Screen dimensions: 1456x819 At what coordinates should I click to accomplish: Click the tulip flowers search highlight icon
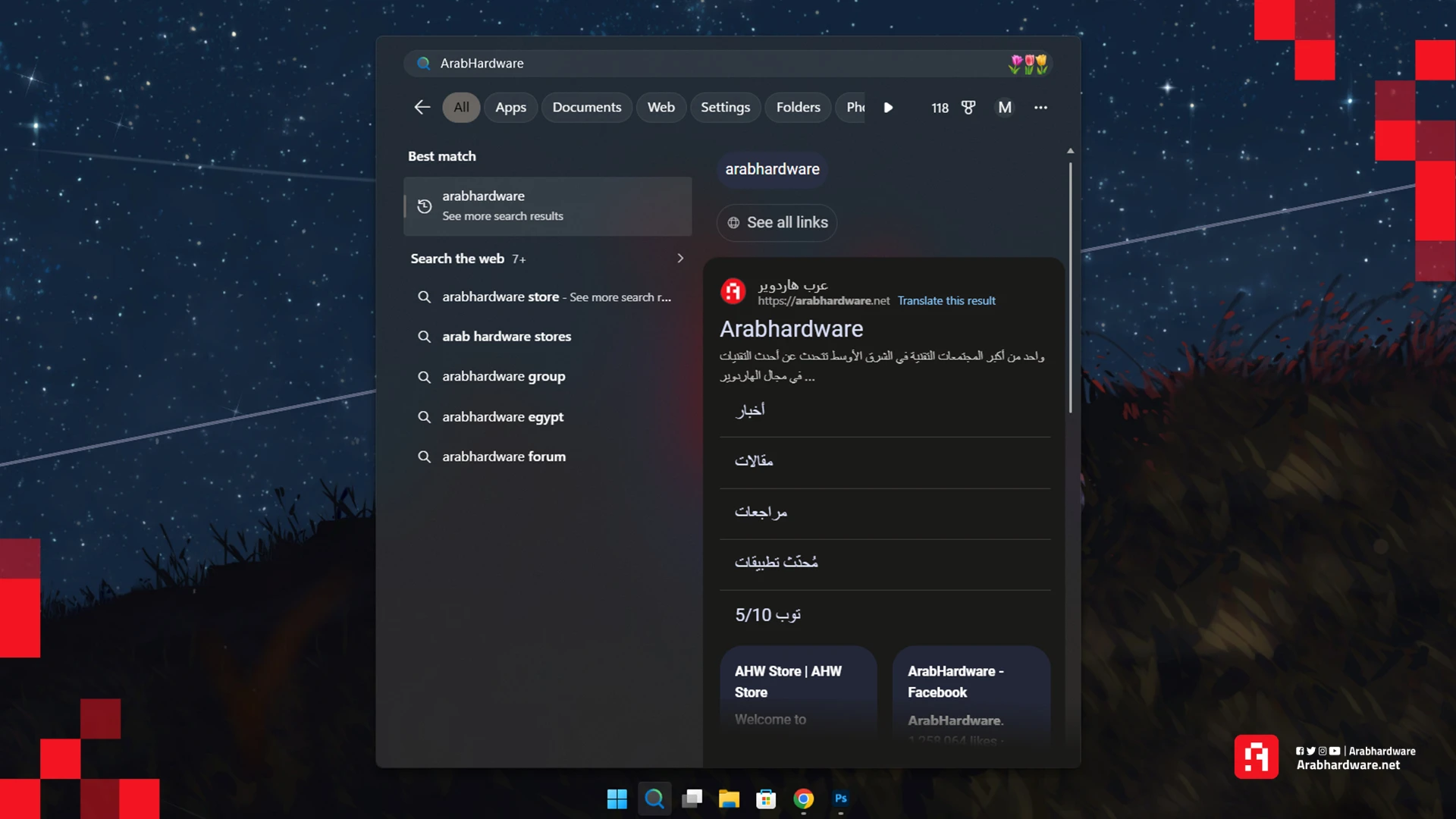[x=1028, y=64]
